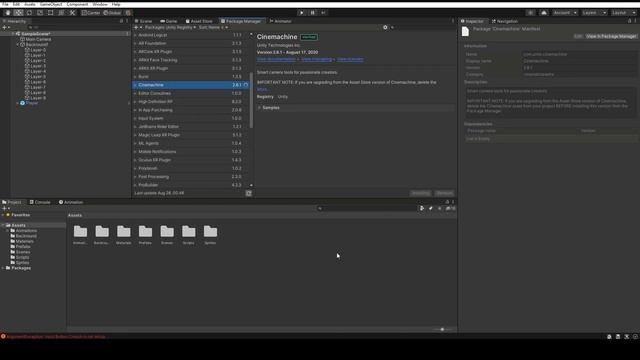Open the Assets menu

pos(29,4)
